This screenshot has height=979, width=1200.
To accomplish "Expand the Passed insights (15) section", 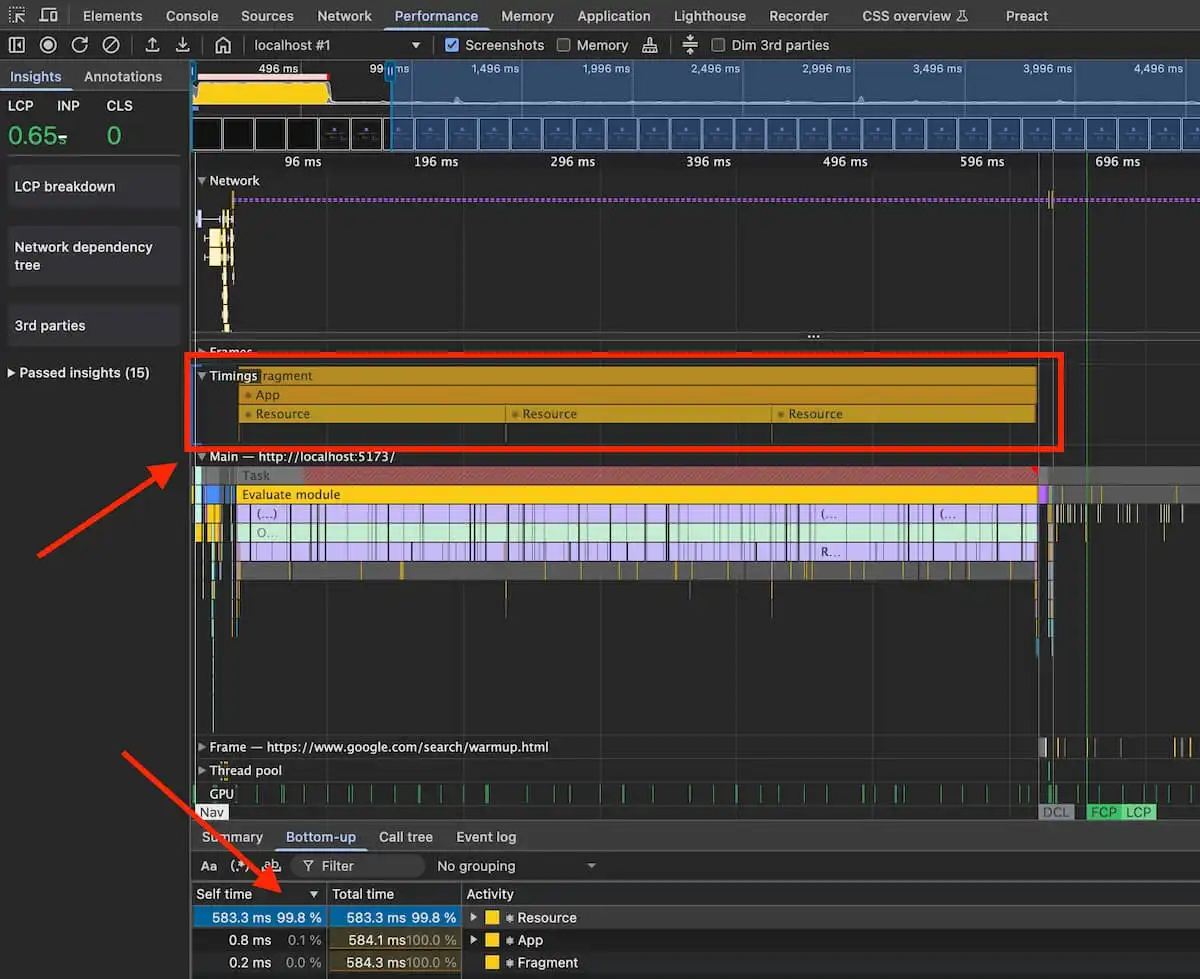I will pyautogui.click(x=78, y=373).
